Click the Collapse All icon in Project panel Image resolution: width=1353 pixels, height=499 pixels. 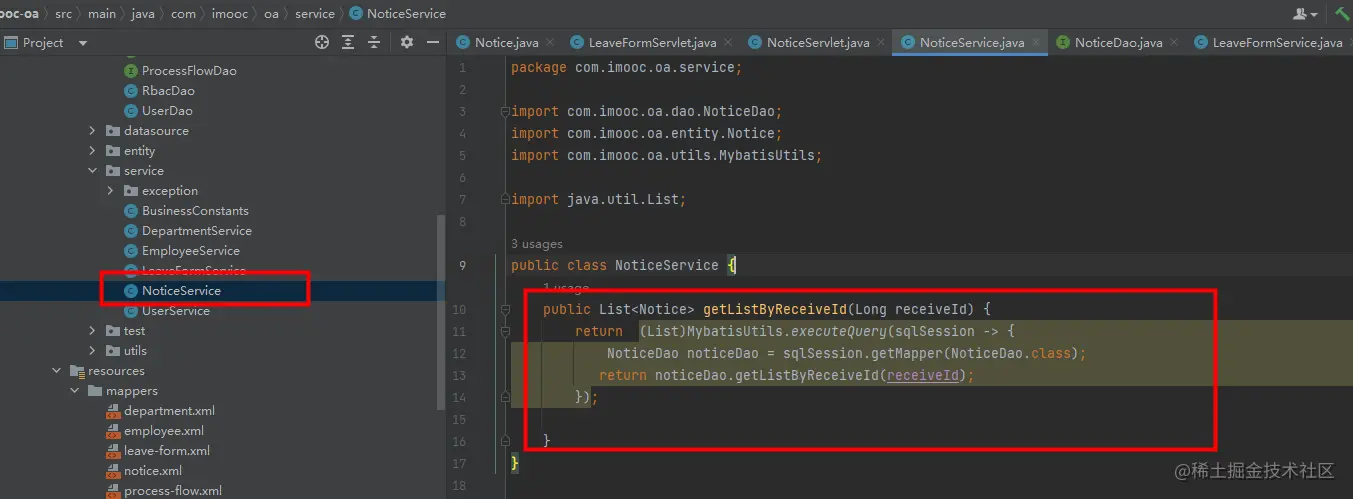coord(374,42)
